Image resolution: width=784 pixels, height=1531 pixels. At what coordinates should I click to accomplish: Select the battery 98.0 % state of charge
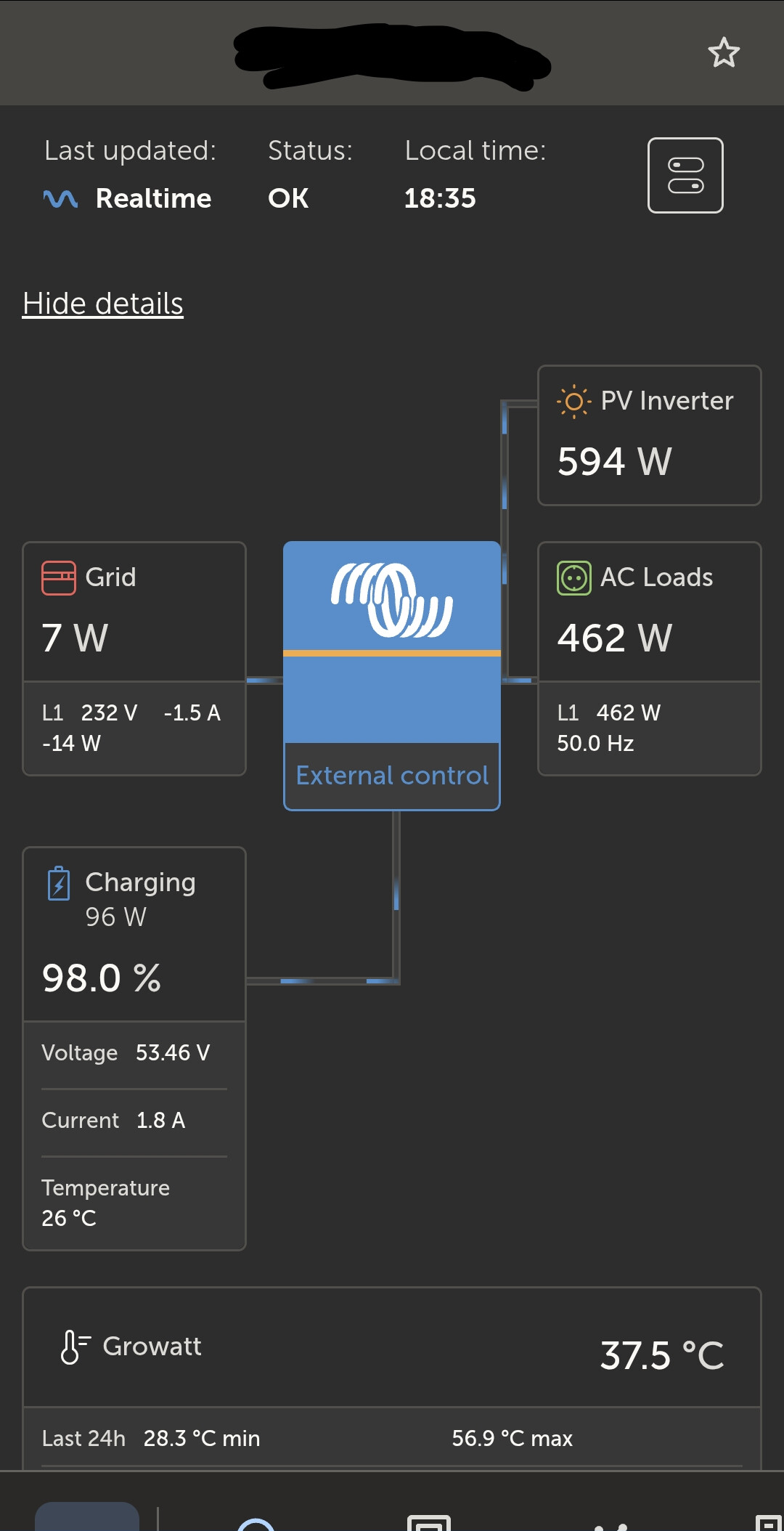click(102, 978)
